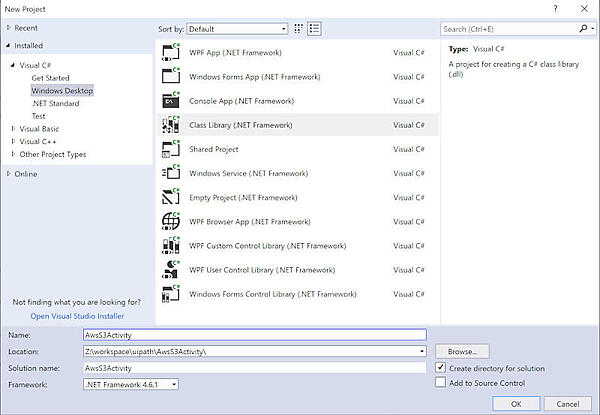The width and height of the screenshot is (600, 415).
Task: Click the Browse... button
Action: [x=462, y=352]
